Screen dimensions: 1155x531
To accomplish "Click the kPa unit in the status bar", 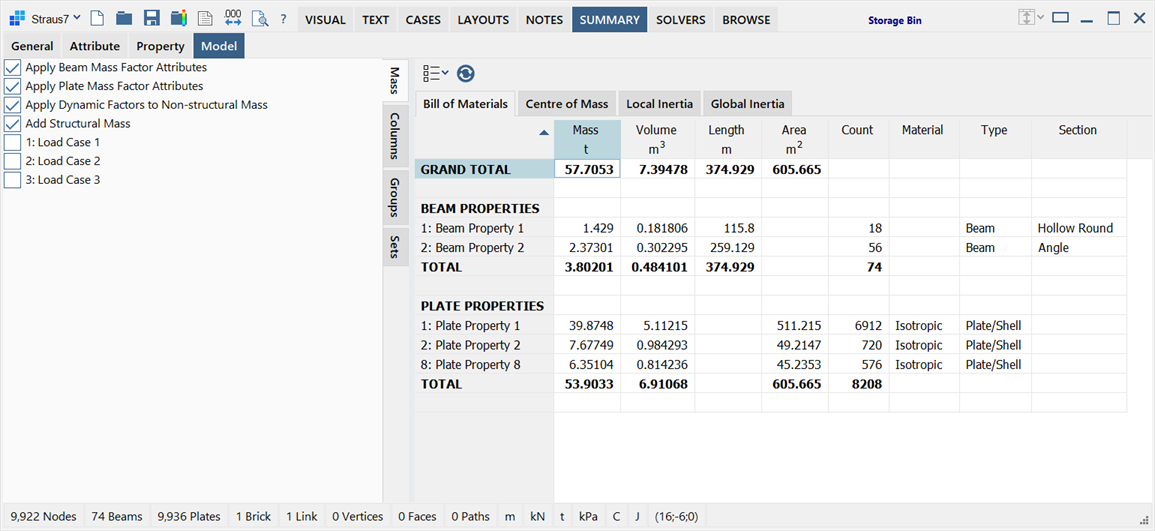I will [x=589, y=516].
